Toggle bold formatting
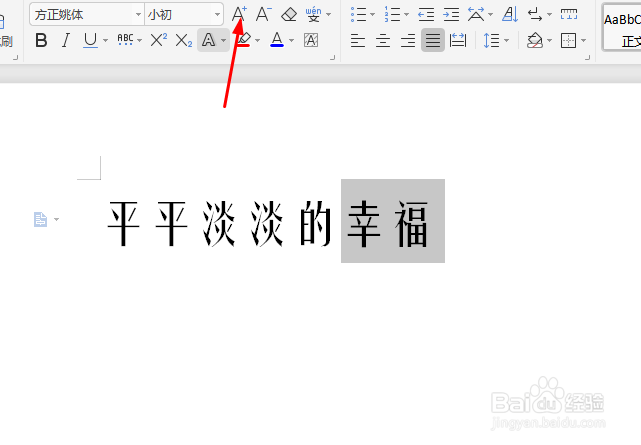 [41, 40]
